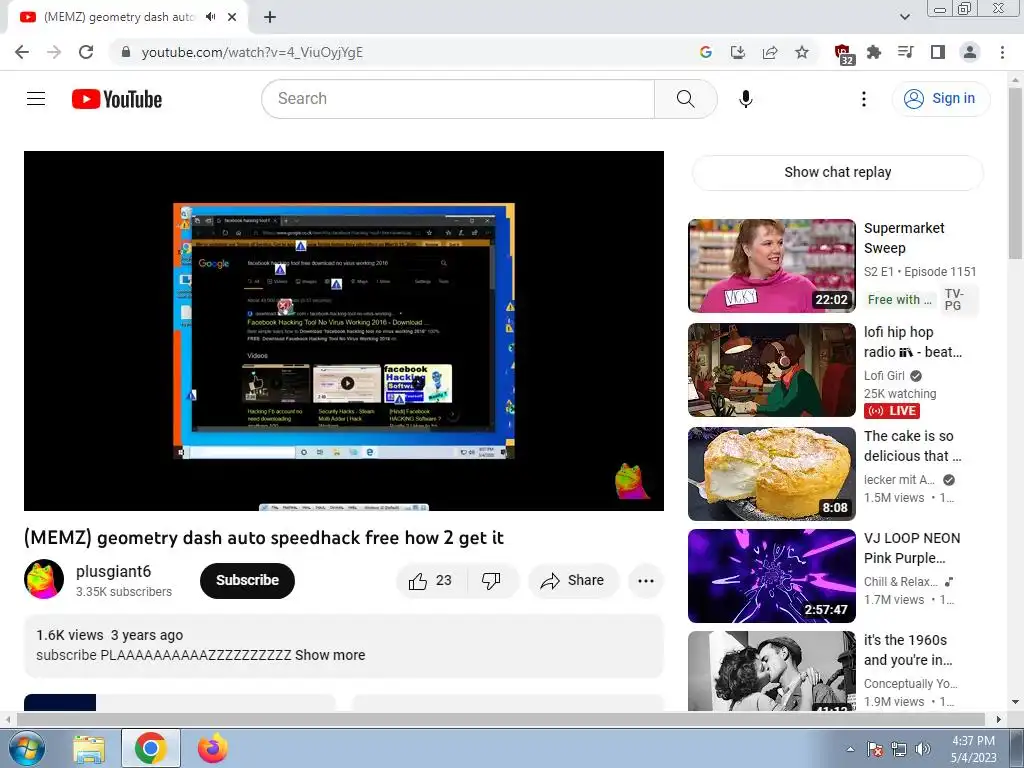
Task: Open the Extensions puzzle menu
Action: pyautogui.click(x=874, y=52)
